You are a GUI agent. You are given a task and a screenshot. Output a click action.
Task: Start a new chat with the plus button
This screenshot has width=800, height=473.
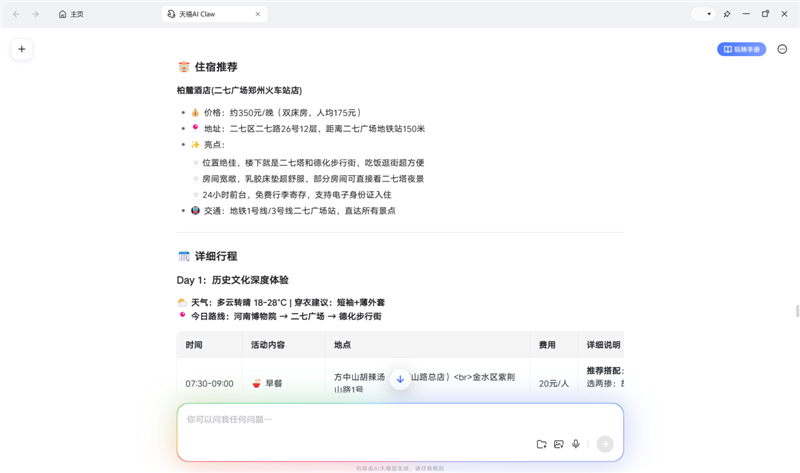point(21,49)
